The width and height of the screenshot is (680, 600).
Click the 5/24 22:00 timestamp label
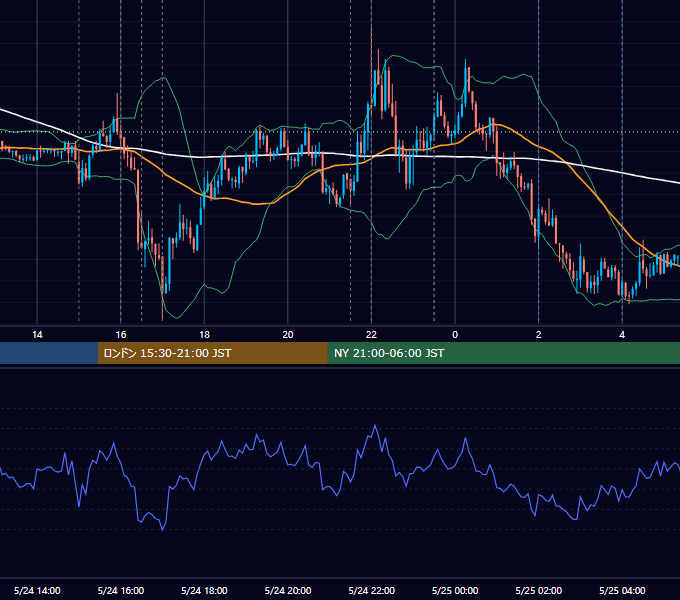pos(372,590)
